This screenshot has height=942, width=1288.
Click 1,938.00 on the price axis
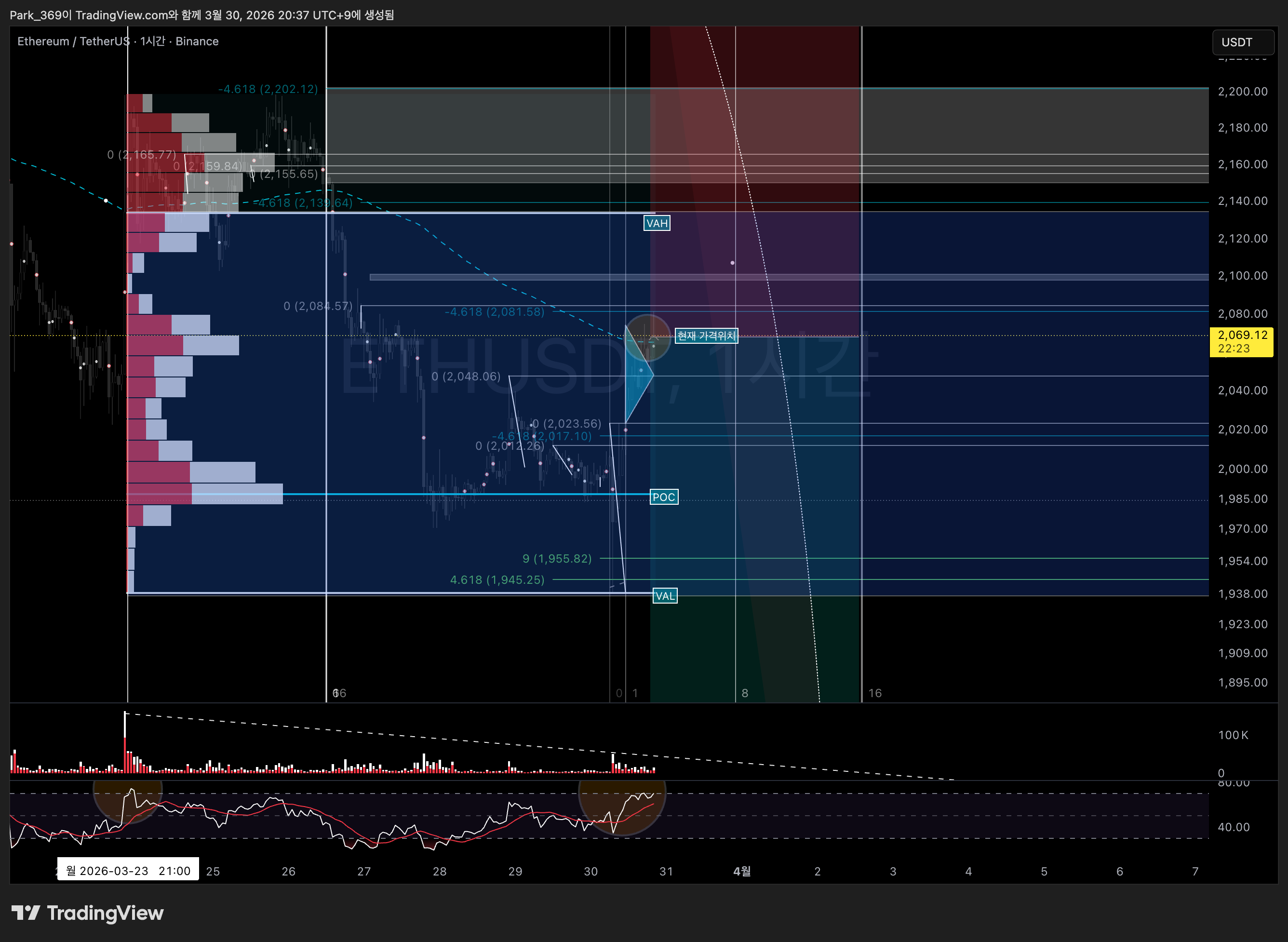(x=1242, y=593)
